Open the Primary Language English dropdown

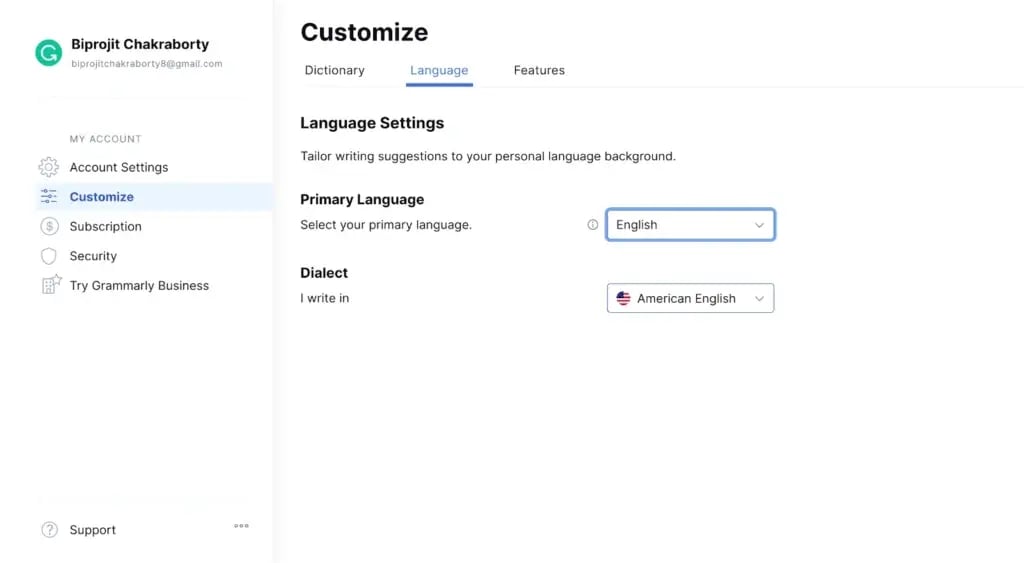pyautogui.click(x=690, y=225)
